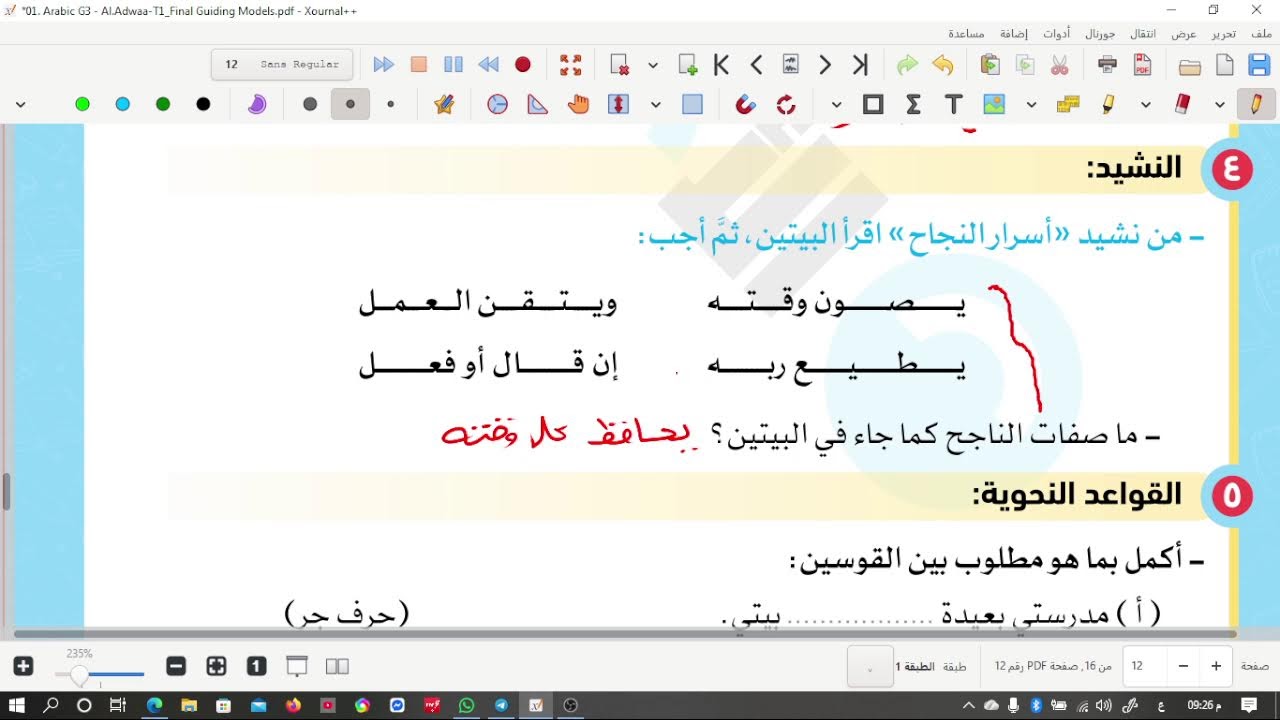Image resolution: width=1280 pixels, height=720 pixels.
Task: Toggle the fill shape purple icon
Action: [x=257, y=104]
